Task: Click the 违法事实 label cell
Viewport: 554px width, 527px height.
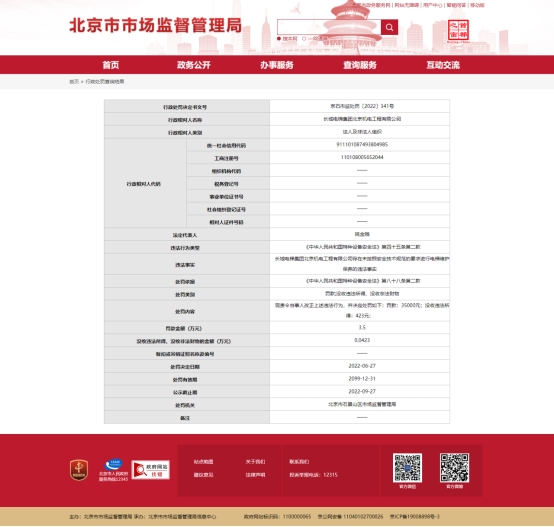Action: coord(187,264)
